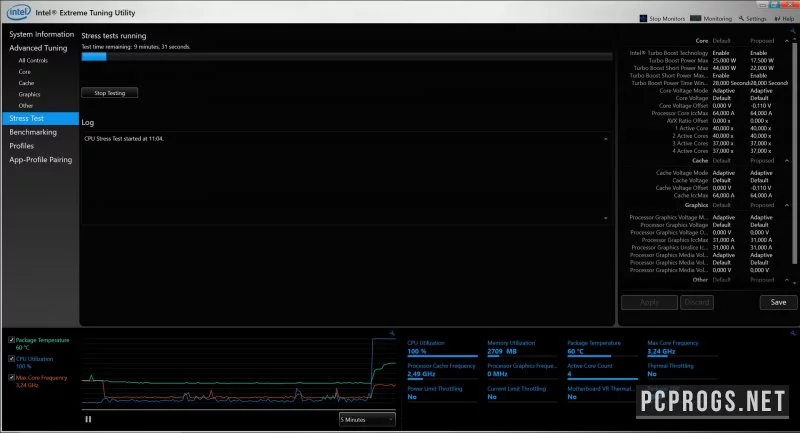Click 'CPU Stress Test started at 11:04' log entry
Screen dimensions: 800x433
click(124, 139)
